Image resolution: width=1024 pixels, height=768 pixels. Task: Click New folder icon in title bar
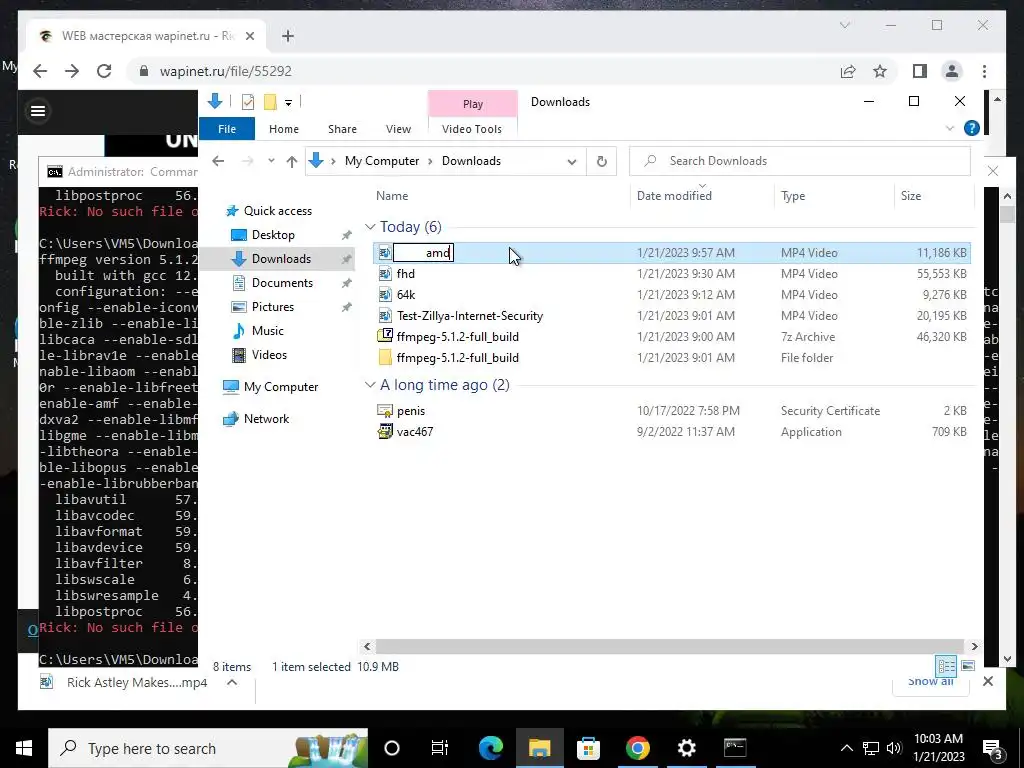point(270,102)
